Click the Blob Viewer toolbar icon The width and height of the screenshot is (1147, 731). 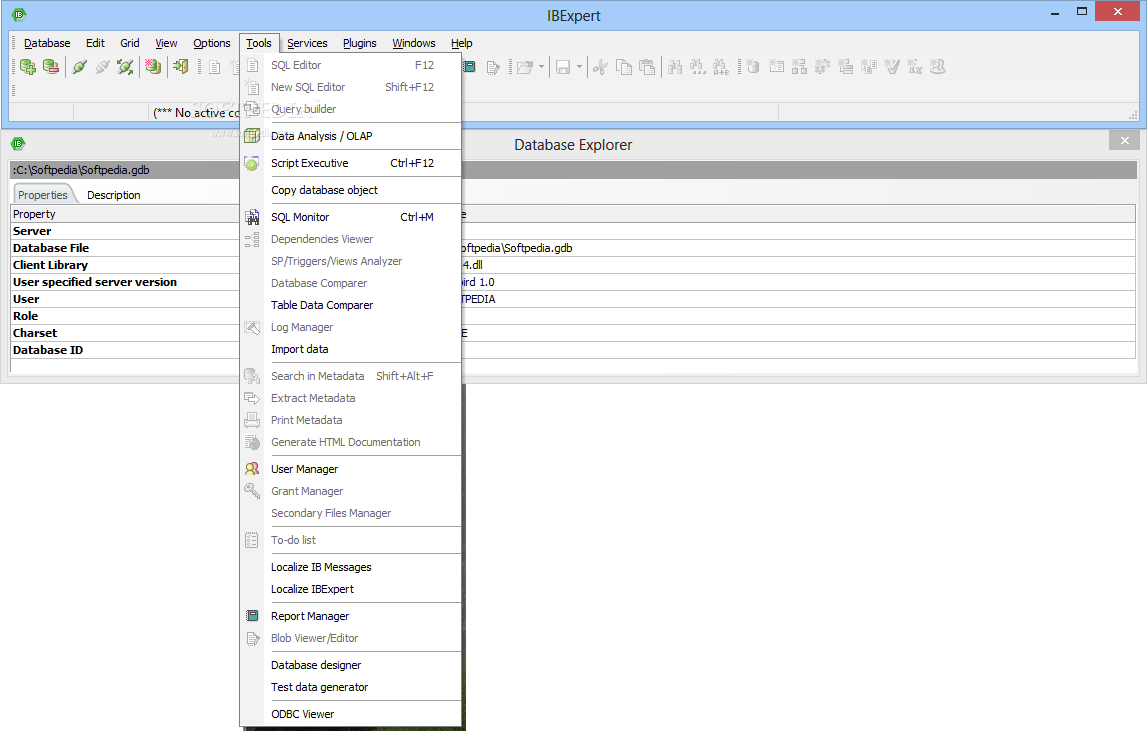click(493, 67)
